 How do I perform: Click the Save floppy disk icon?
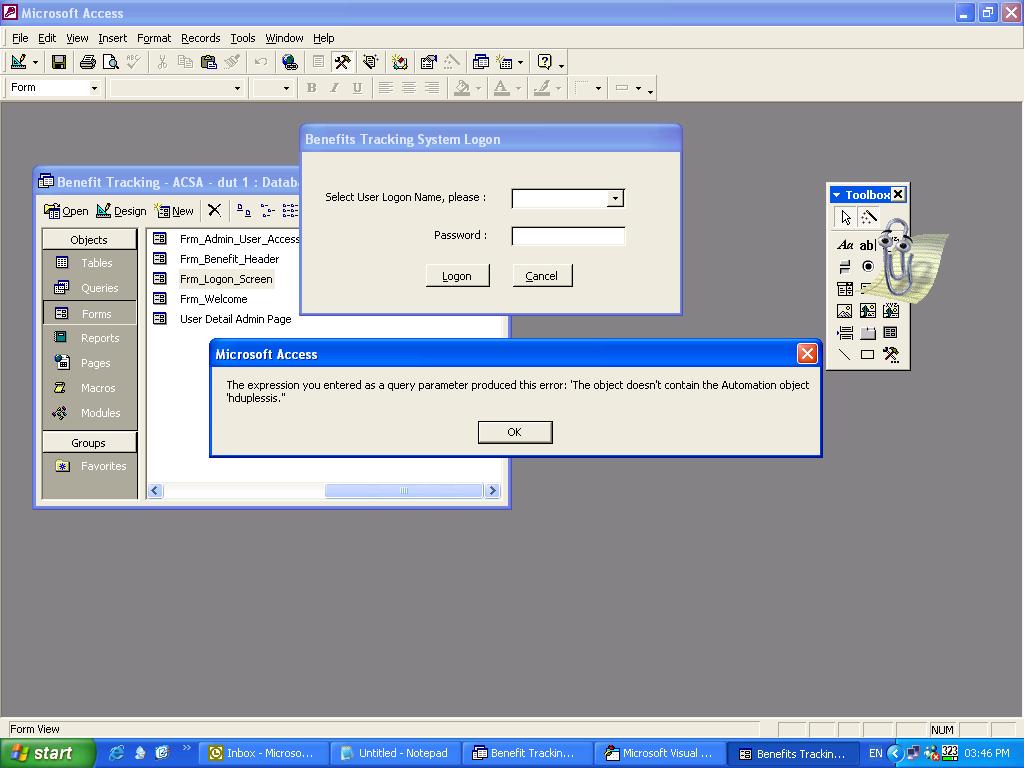59,62
